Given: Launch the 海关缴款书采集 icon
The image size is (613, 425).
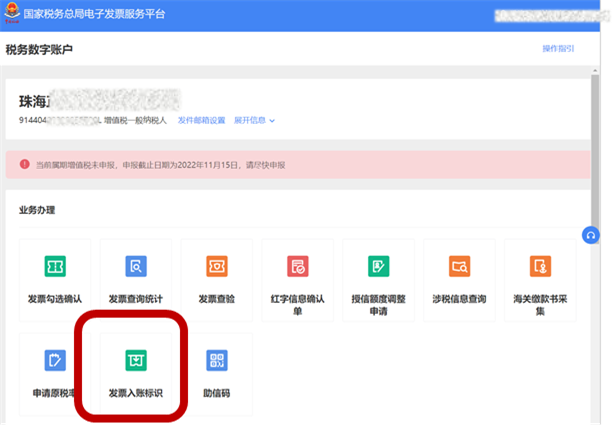Looking at the screenshot, I should point(540,266).
